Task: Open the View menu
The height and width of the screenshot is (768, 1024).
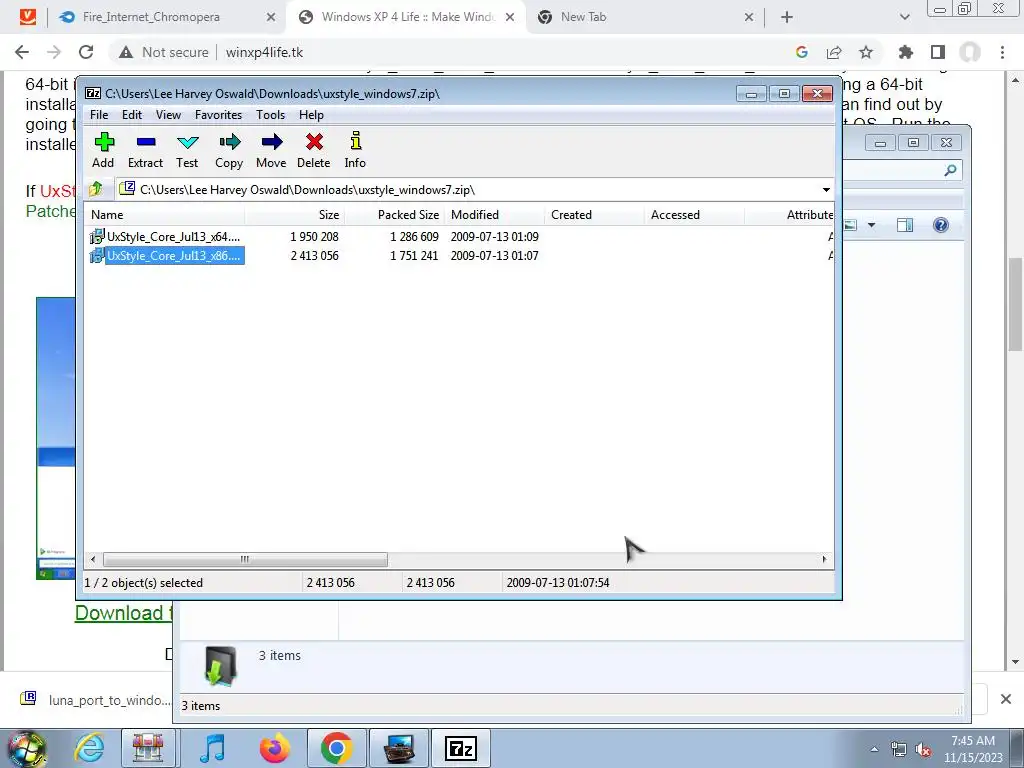Action: tap(168, 115)
